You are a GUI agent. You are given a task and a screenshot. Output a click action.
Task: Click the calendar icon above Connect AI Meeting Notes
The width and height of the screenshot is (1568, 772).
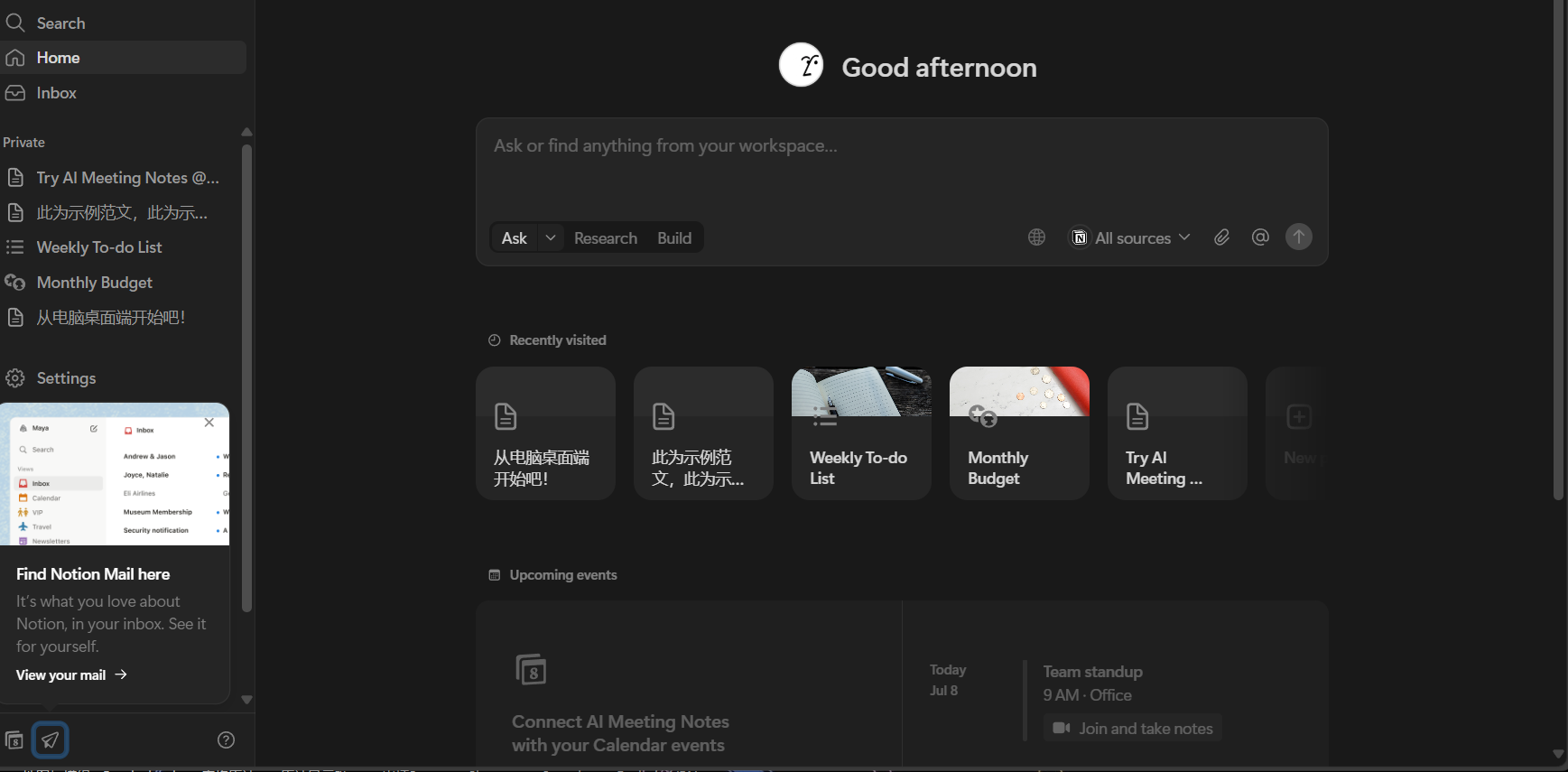[x=531, y=670]
